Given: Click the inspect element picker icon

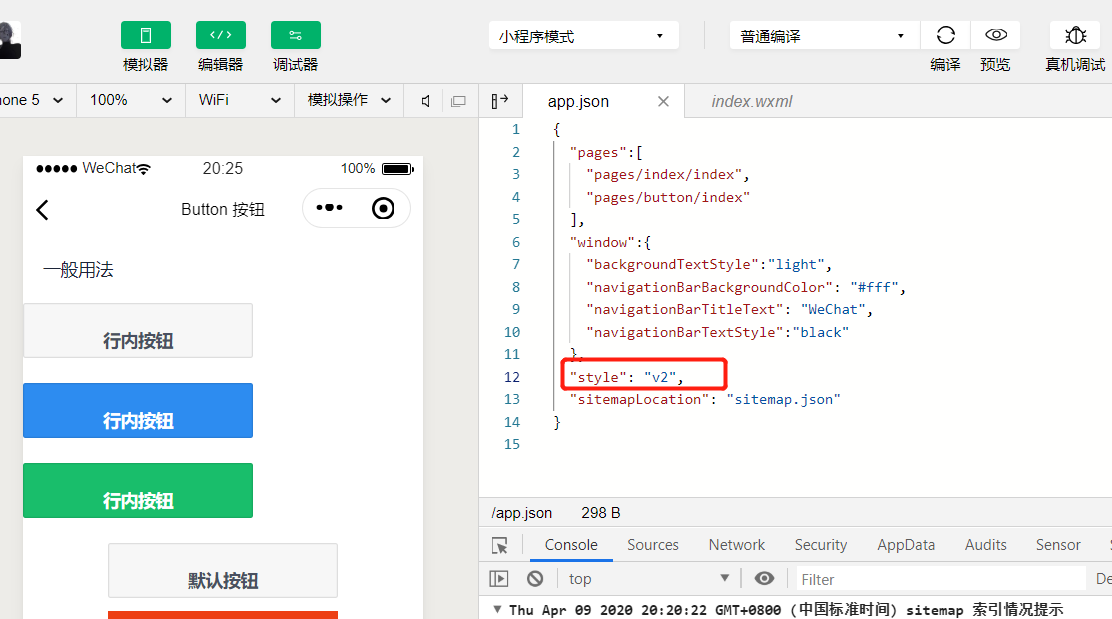Looking at the screenshot, I should [499, 545].
